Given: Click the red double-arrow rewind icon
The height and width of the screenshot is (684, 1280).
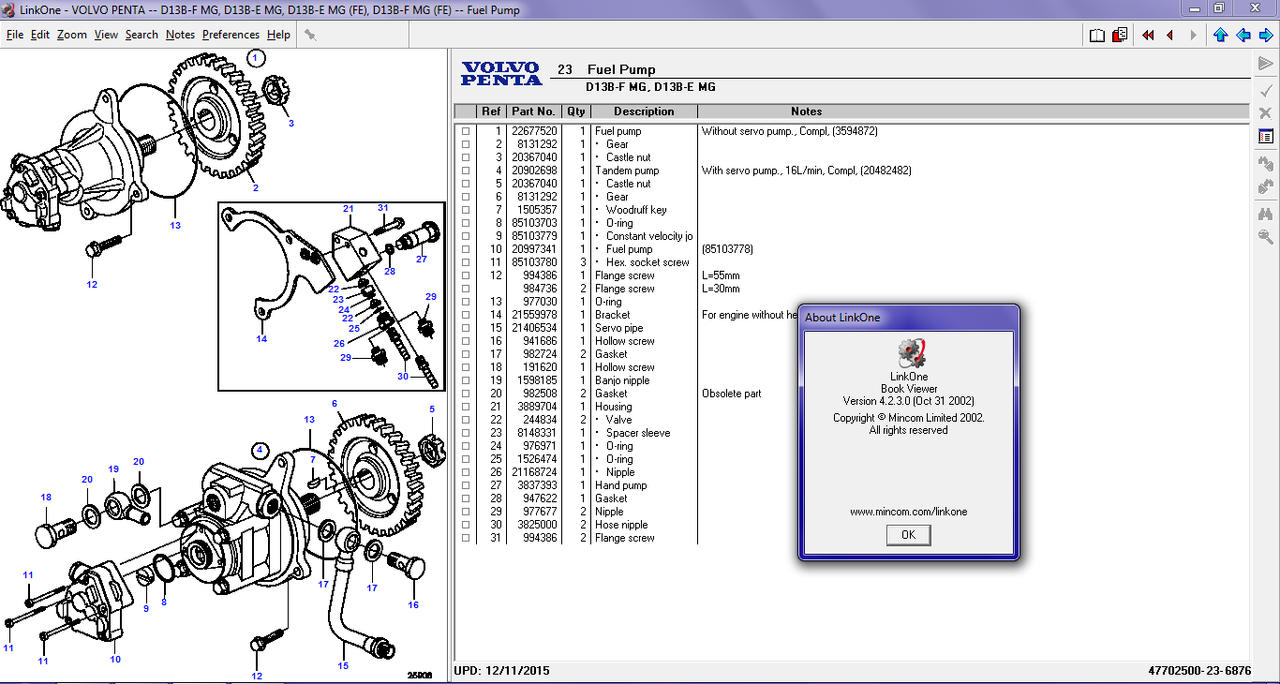Looking at the screenshot, I should pos(1148,35).
